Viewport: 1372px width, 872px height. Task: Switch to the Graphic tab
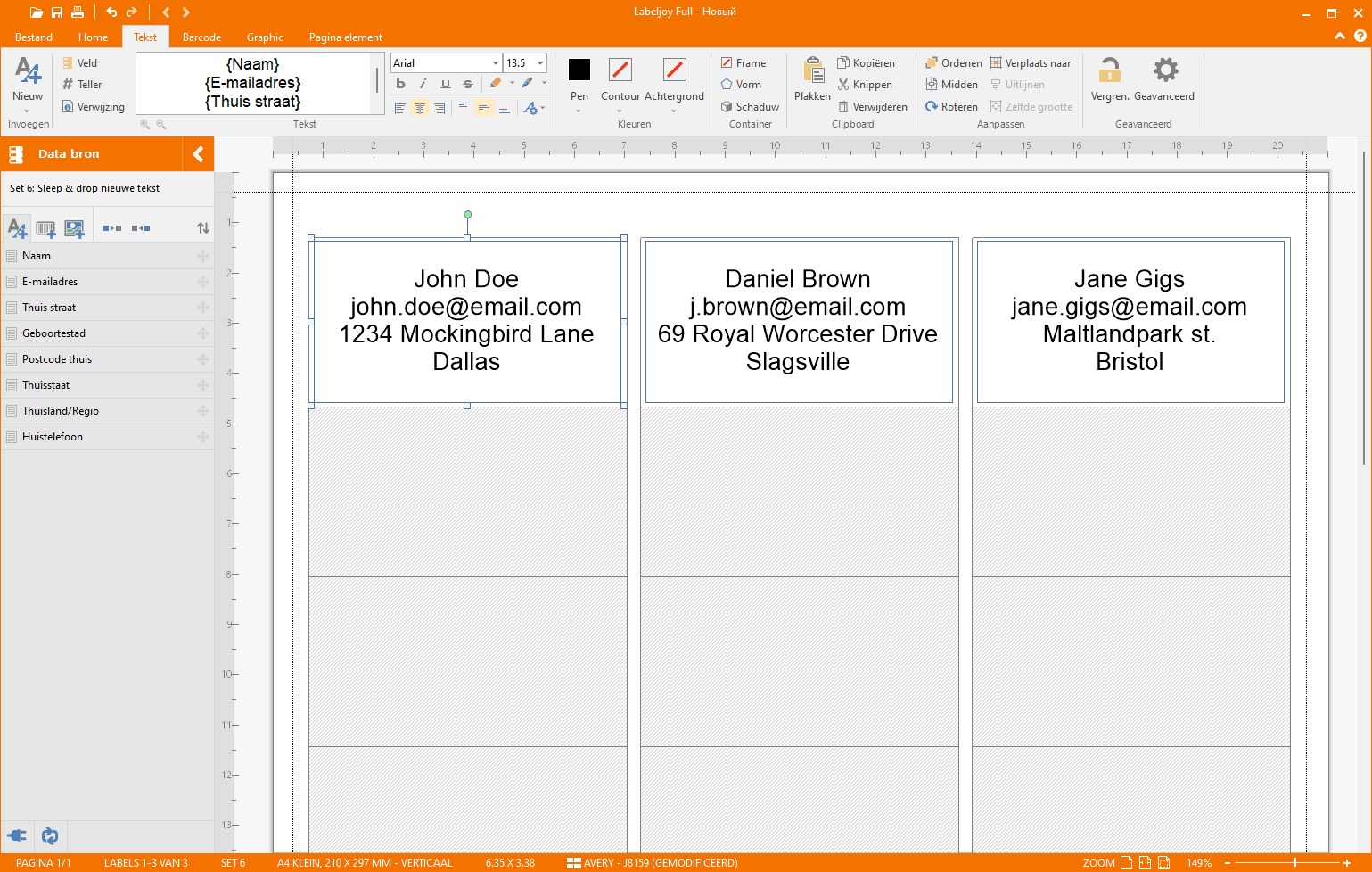pos(265,37)
